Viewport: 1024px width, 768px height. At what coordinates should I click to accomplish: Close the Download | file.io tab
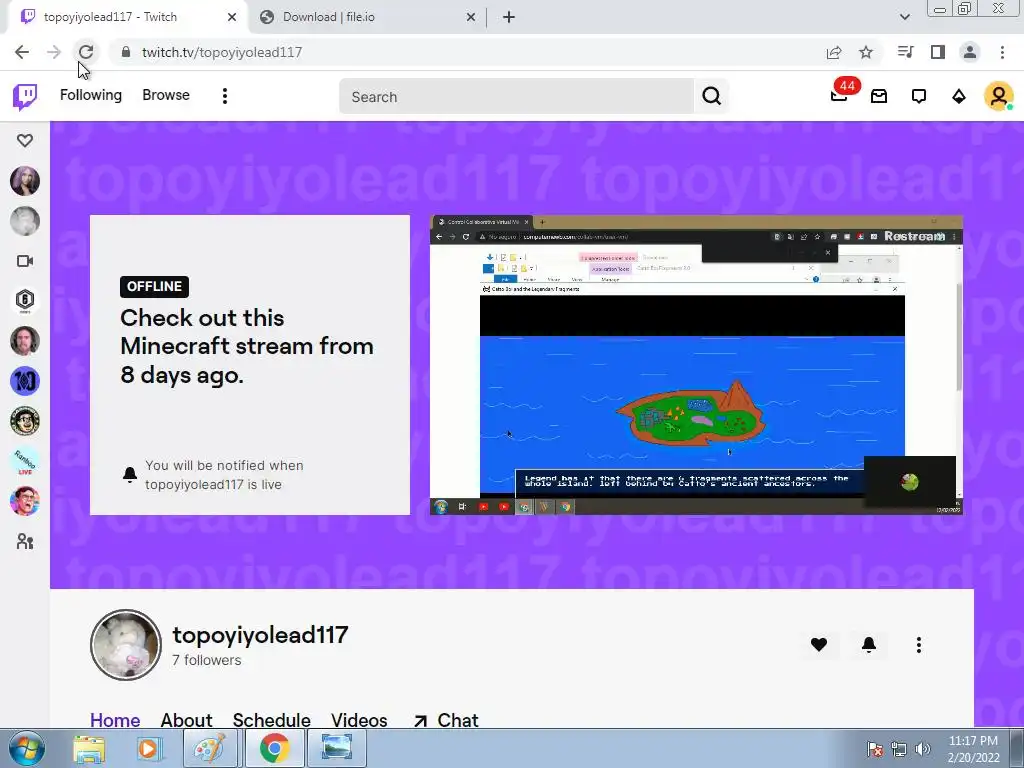pyautogui.click(x=471, y=17)
